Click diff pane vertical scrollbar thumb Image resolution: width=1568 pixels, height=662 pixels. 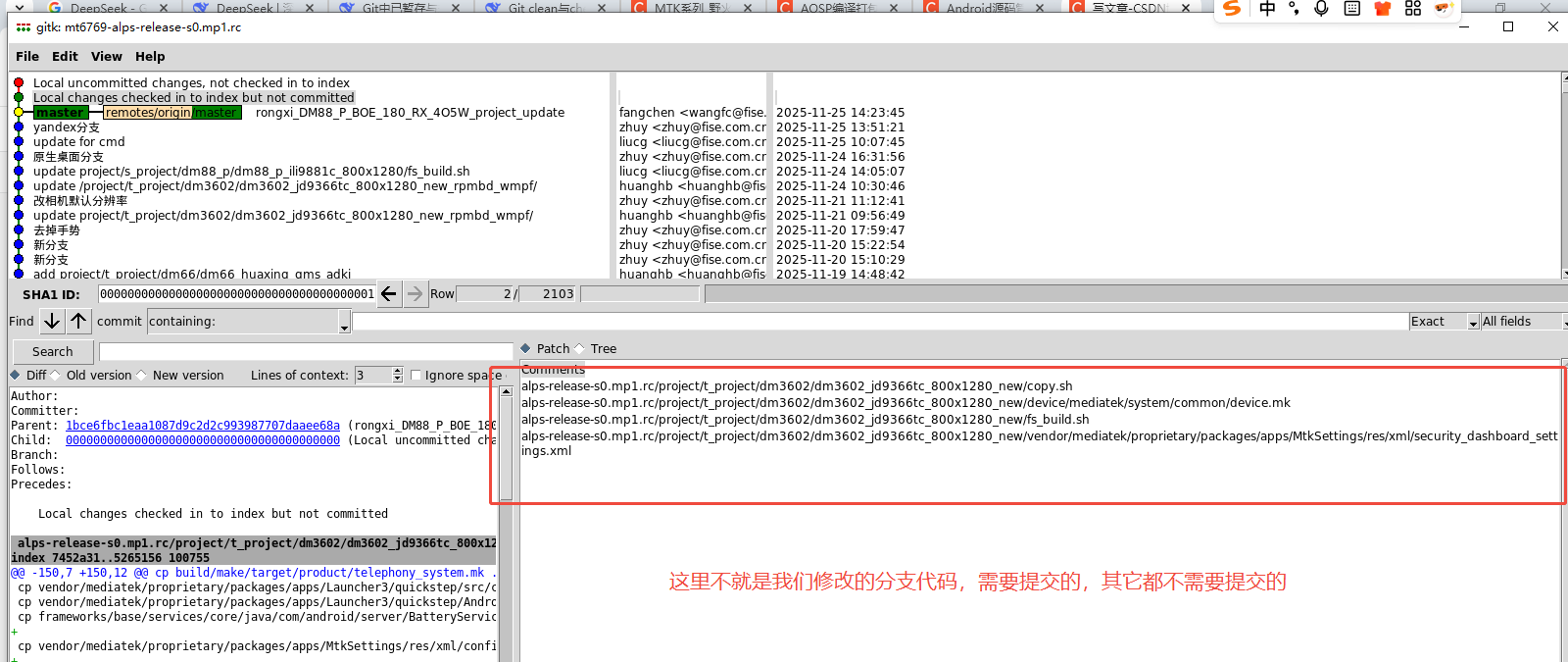click(x=506, y=448)
